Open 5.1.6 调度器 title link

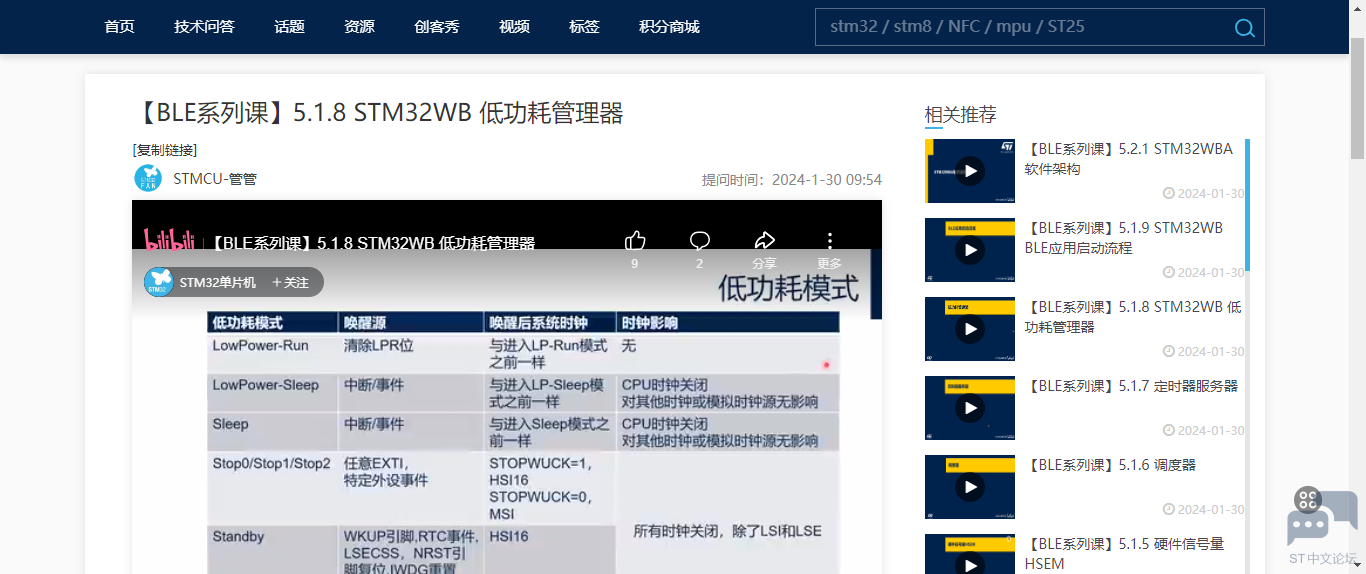(1110, 465)
